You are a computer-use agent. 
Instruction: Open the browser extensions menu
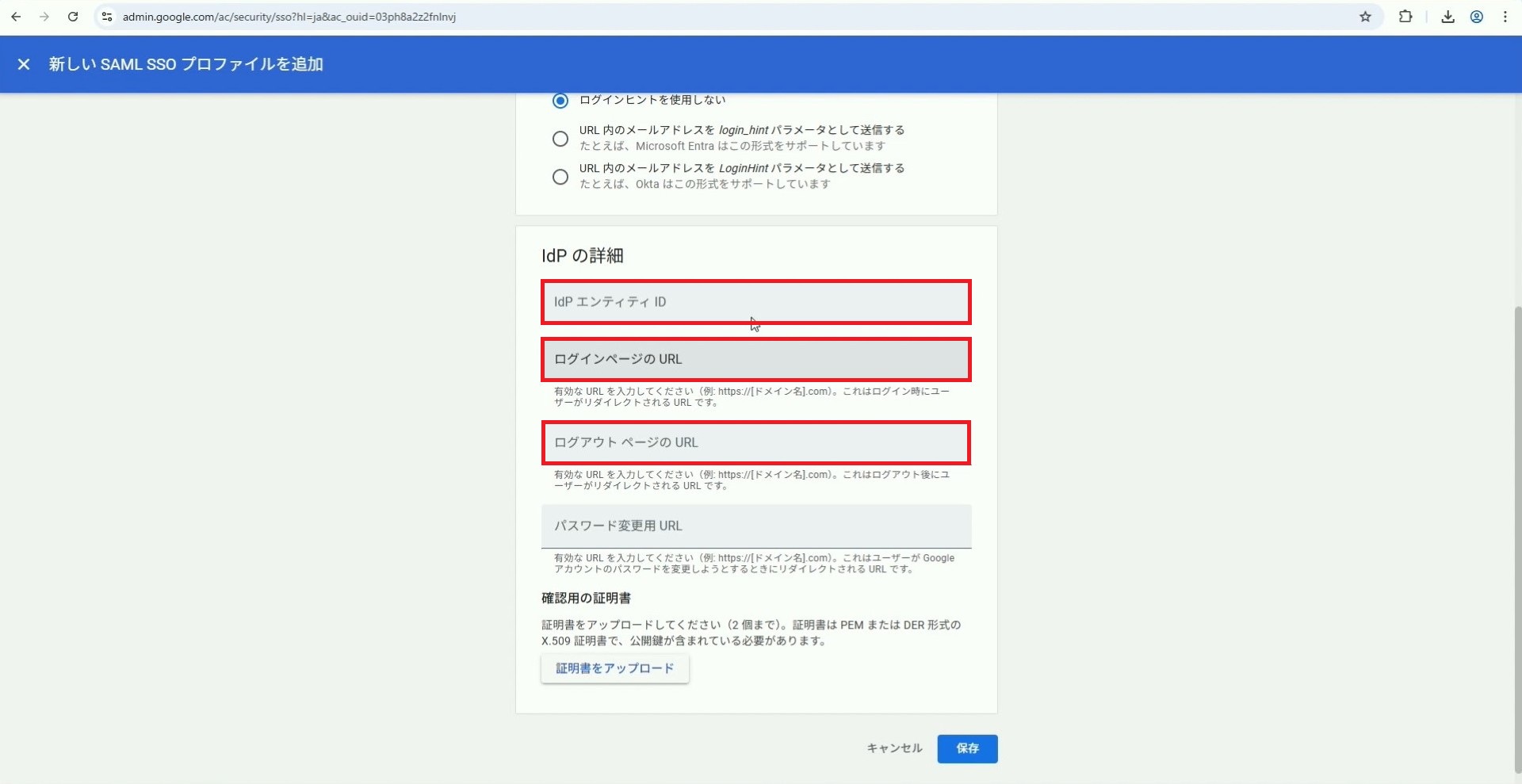(x=1405, y=17)
